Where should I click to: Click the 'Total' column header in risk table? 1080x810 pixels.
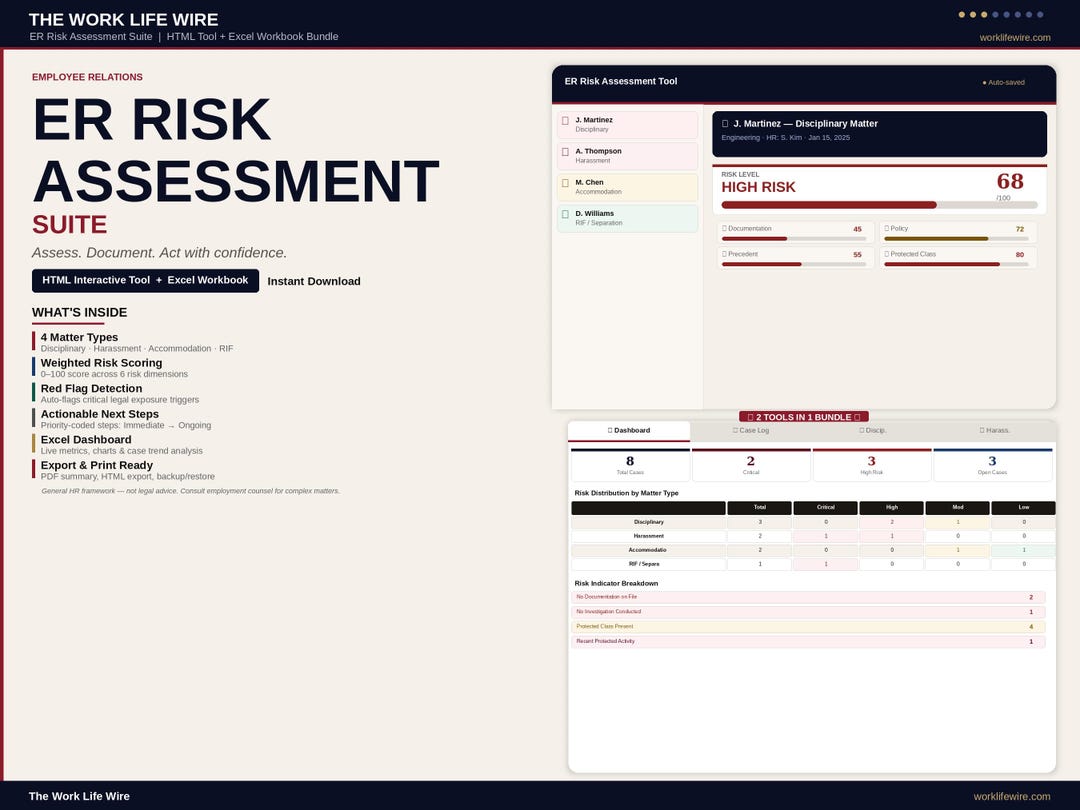coord(760,508)
